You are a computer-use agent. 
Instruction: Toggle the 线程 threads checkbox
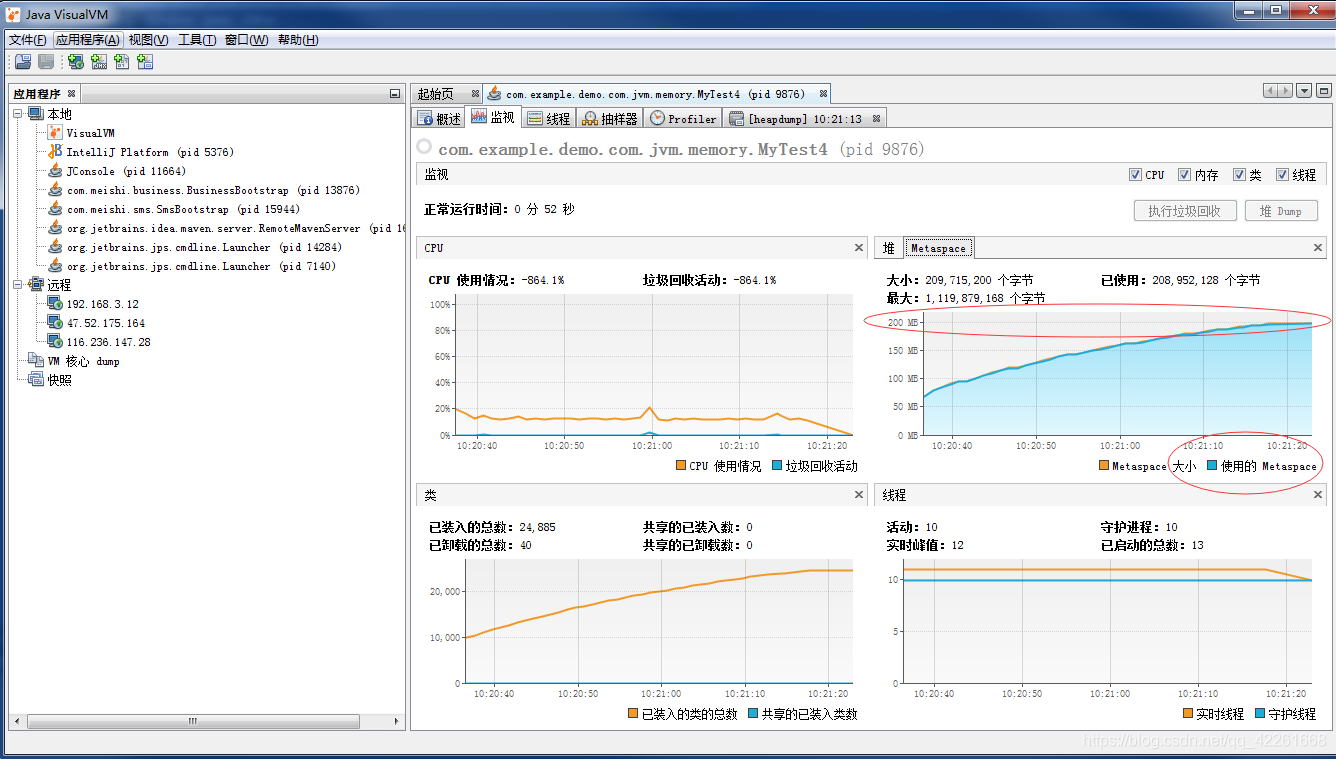[1282, 175]
